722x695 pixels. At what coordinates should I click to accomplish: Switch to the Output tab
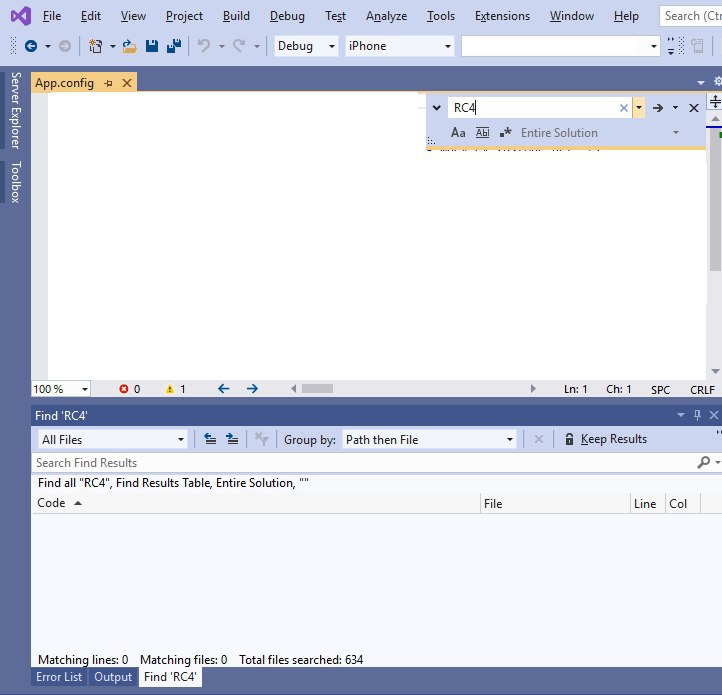pyautogui.click(x=113, y=677)
